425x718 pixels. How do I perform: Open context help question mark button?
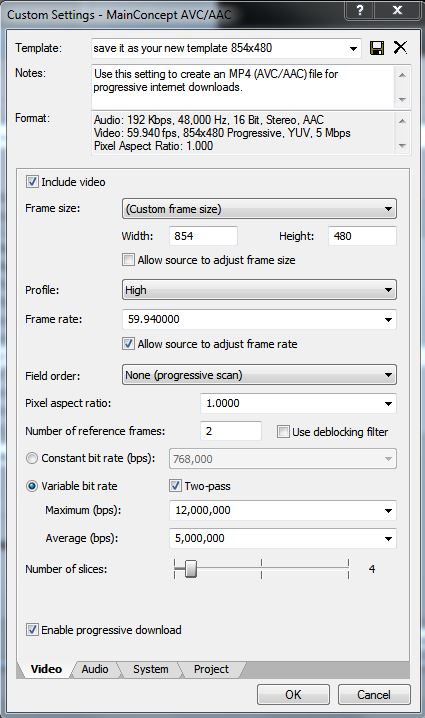(x=360, y=10)
